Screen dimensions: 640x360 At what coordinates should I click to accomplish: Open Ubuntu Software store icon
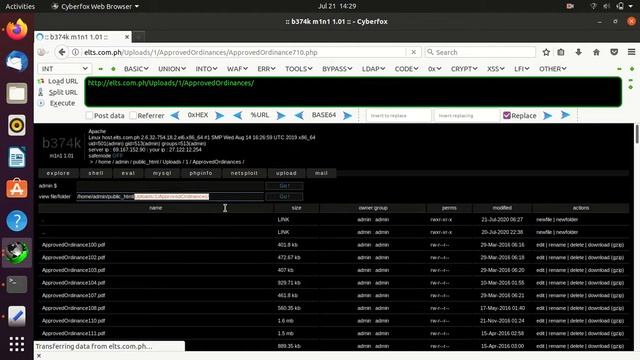point(17,189)
